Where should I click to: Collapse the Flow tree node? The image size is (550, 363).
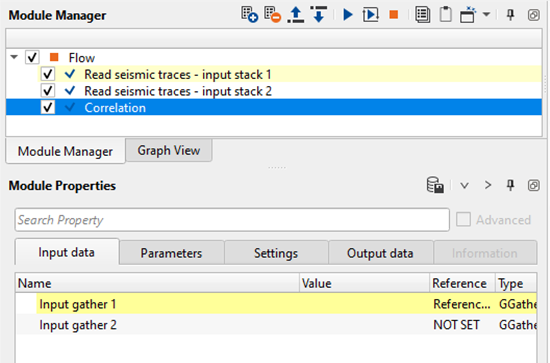[x=14, y=57]
